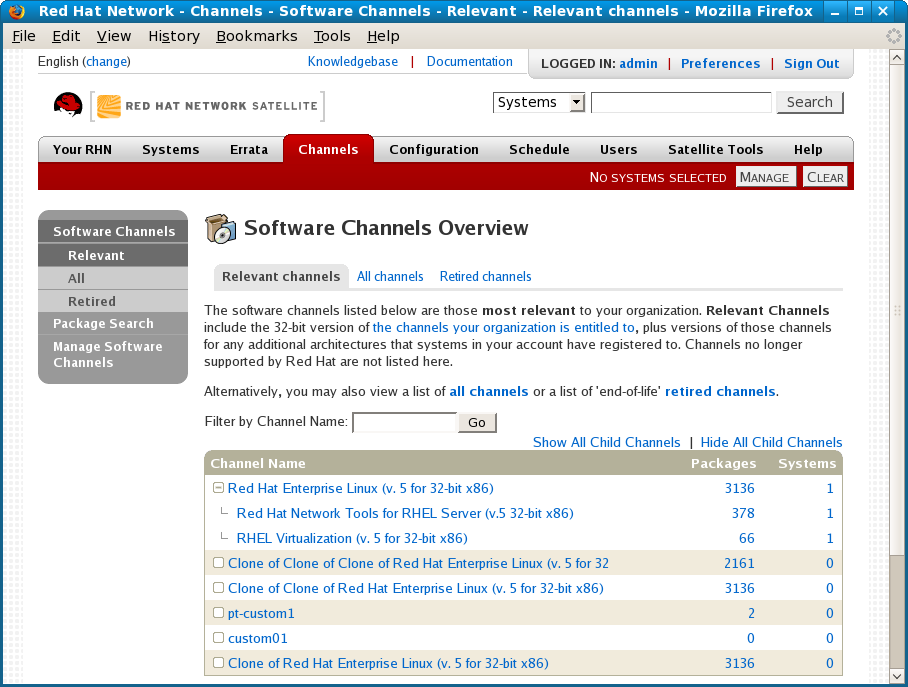Click the Search button

[810, 103]
